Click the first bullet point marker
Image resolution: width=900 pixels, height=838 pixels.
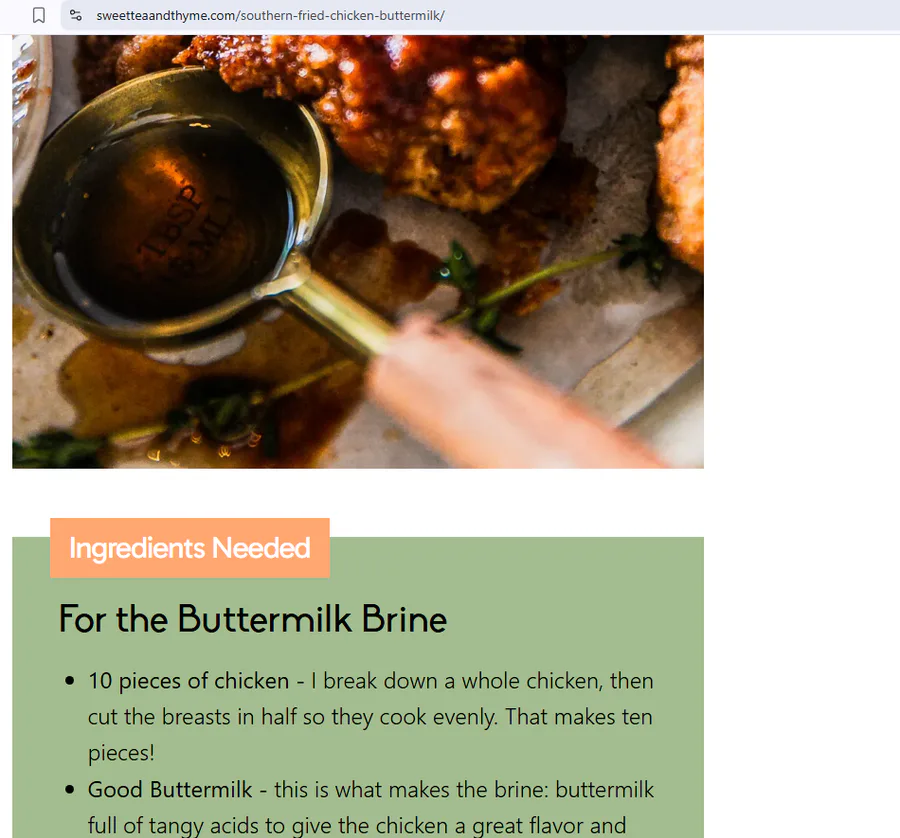70,681
